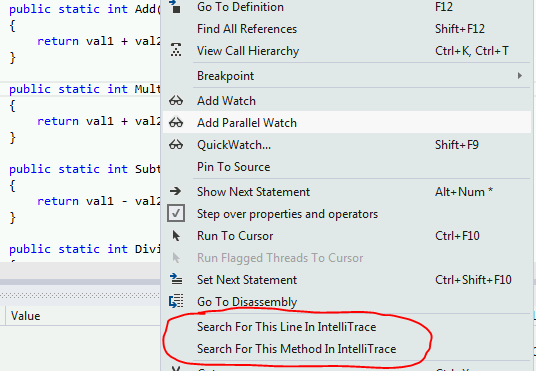Click the Mult method signature line
Image resolution: width=536 pixels, height=371 pixels.
click(x=84, y=89)
